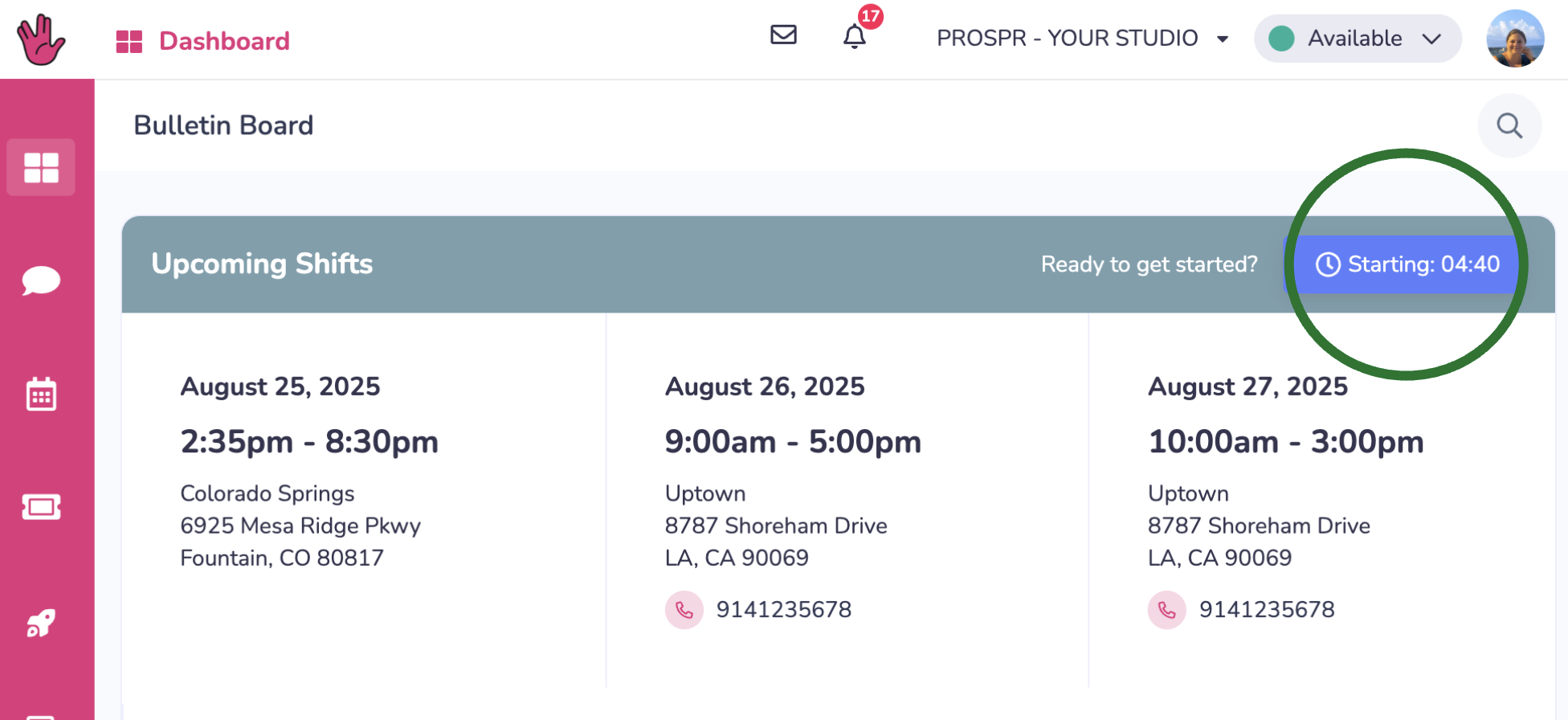Click the search magnifier icon
This screenshot has height=720, width=1568.
pos(1509,125)
